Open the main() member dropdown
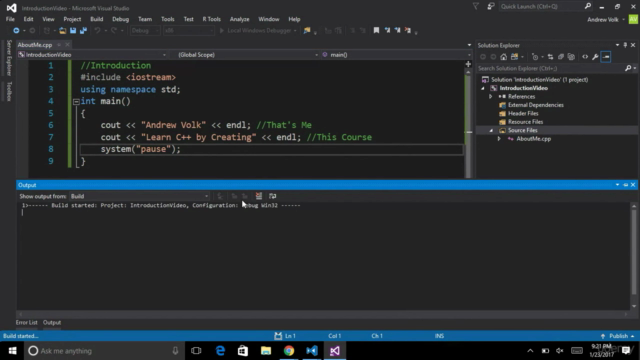This screenshot has height=360, width=640. coord(396,55)
